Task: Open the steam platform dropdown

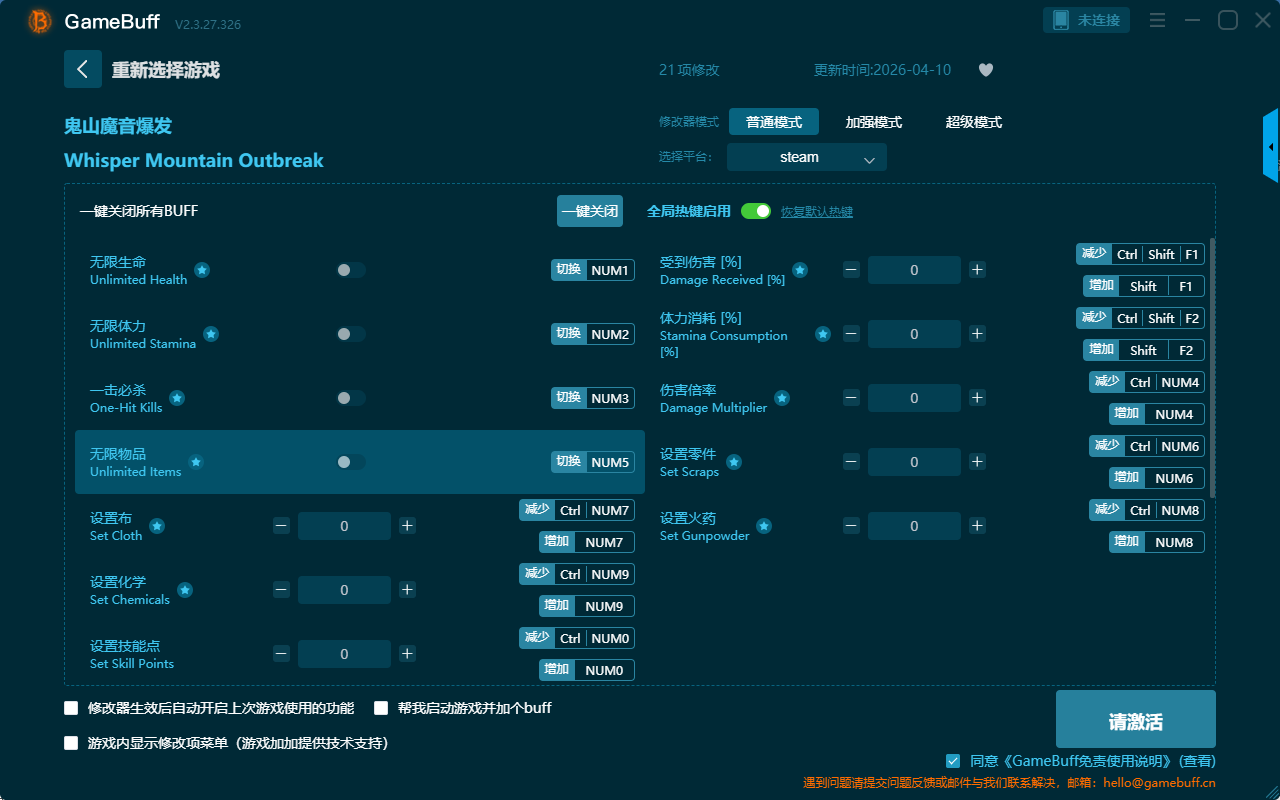Action: coord(806,157)
